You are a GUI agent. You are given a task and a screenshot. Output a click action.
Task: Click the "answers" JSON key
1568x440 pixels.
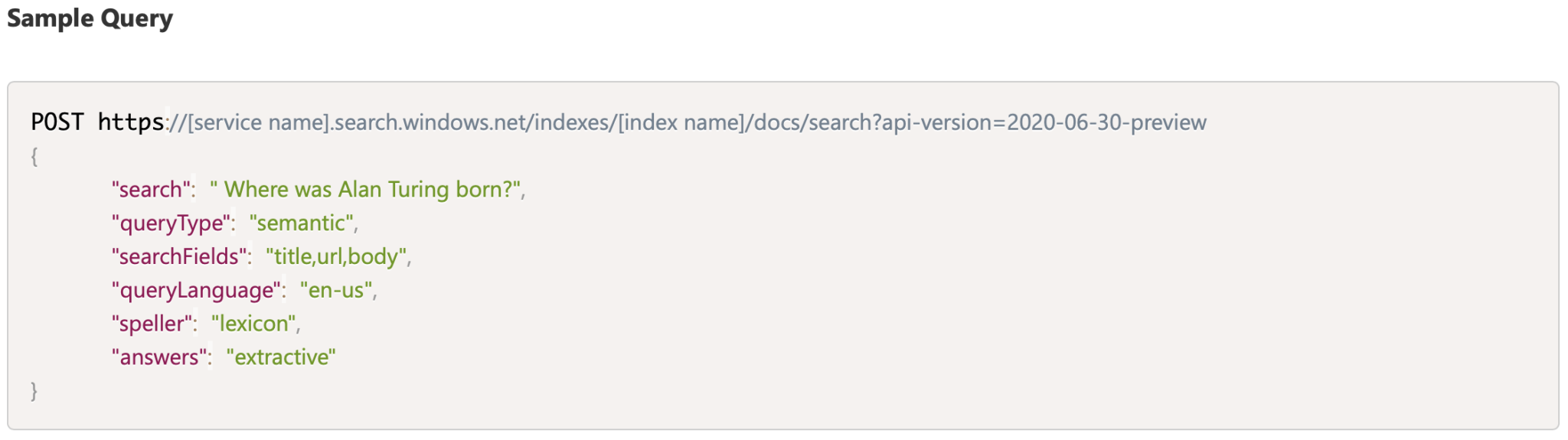click(x=159, y=357)
